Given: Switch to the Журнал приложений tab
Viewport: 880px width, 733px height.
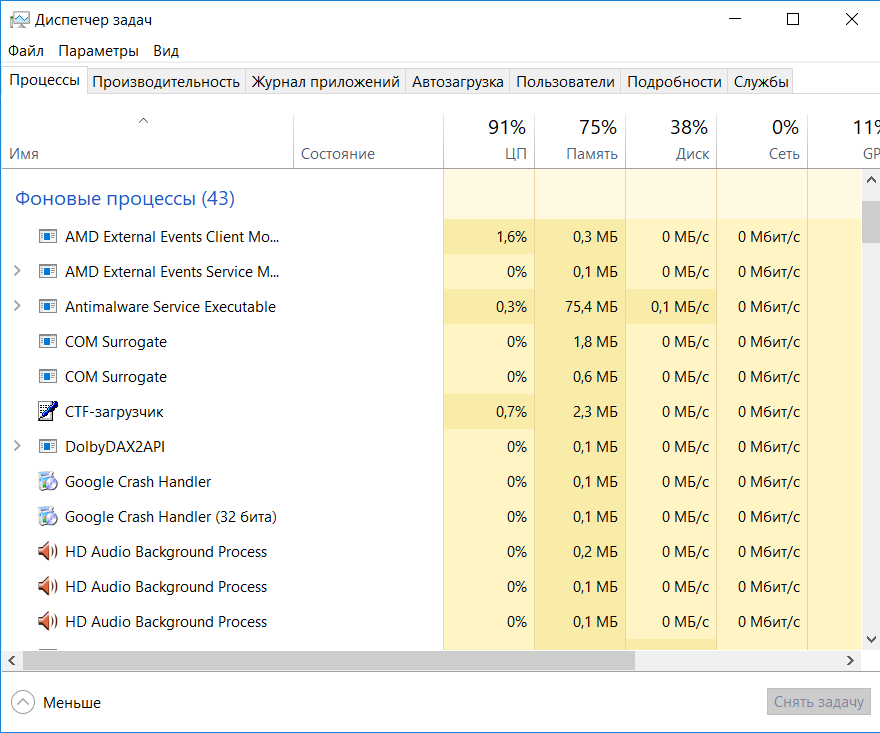Looking at the screenshot, I should point(326,82).
